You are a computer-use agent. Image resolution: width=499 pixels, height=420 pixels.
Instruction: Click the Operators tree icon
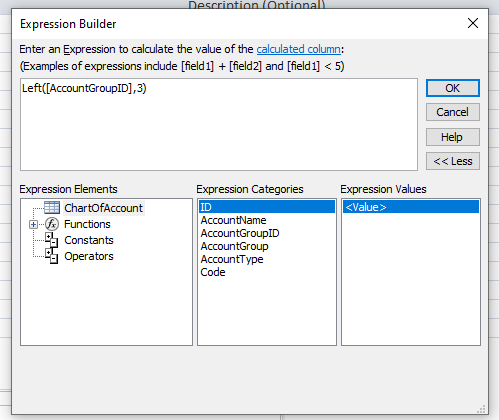pyautogui.click(x=52, y=256)
